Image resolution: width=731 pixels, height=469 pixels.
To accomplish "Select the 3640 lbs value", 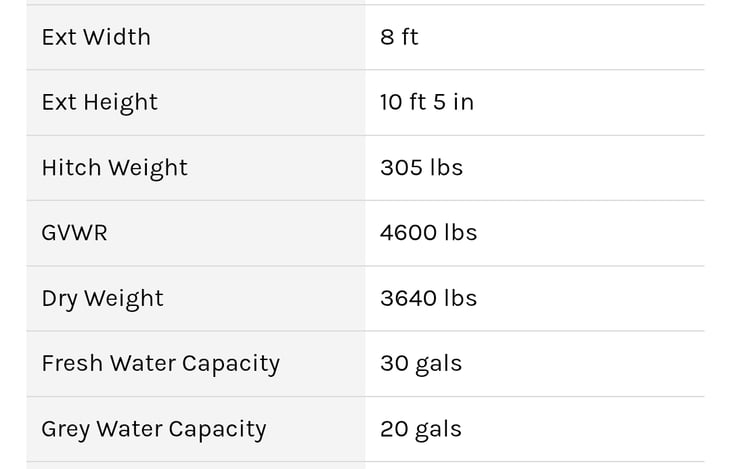I will 428,298.
